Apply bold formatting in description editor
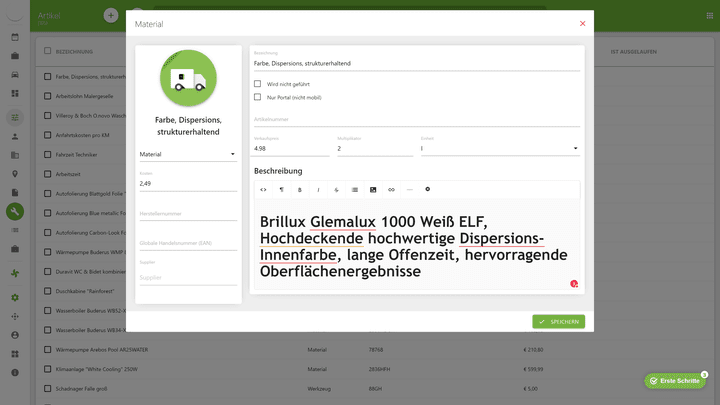720x405 pixels. pos(300,190)
